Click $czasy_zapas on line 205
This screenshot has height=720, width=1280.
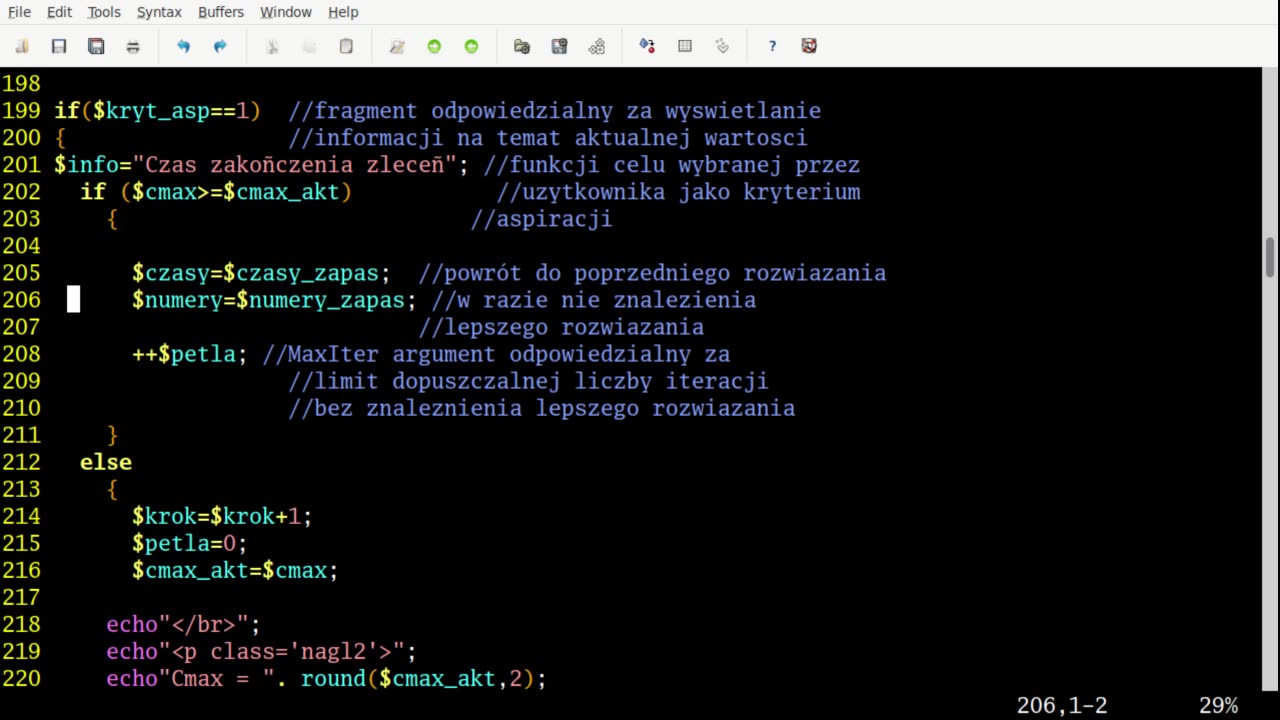[301, 273]
